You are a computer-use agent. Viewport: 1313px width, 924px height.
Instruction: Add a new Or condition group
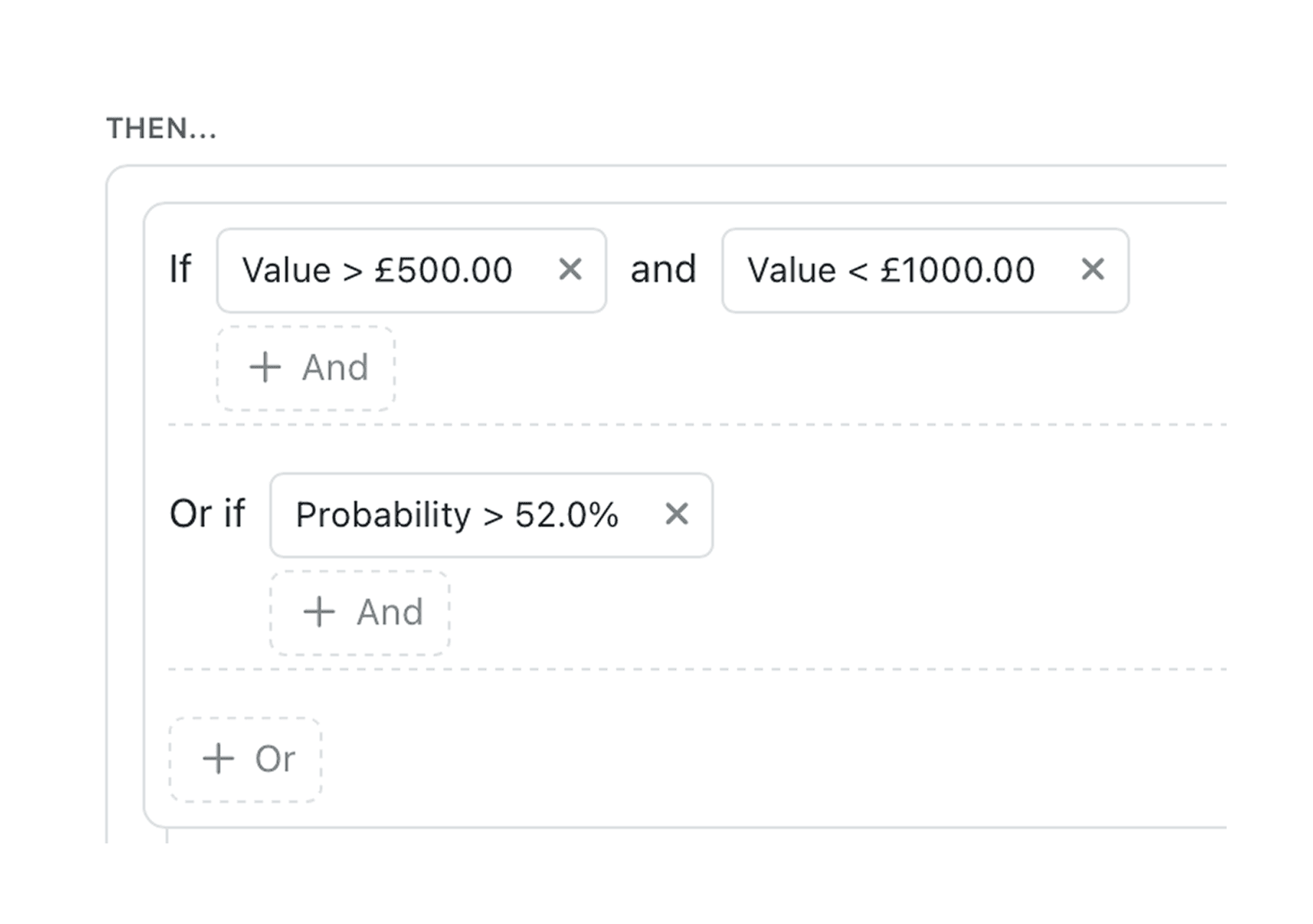(x=245, y=759)
